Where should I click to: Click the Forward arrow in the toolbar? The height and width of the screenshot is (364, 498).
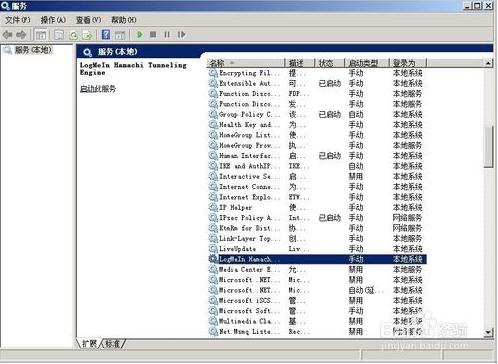coord(21,35)
